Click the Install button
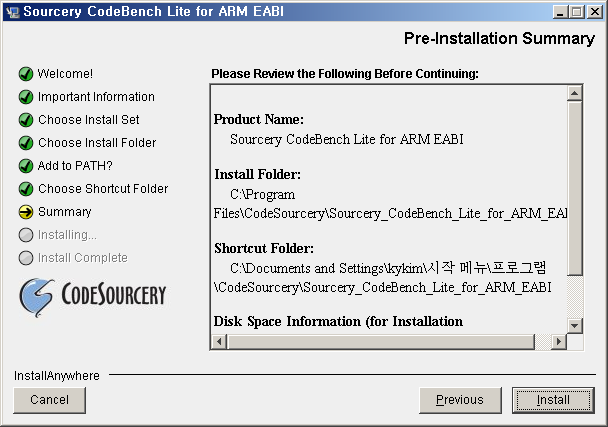608x427 pixels. click(x=553, y=400)
